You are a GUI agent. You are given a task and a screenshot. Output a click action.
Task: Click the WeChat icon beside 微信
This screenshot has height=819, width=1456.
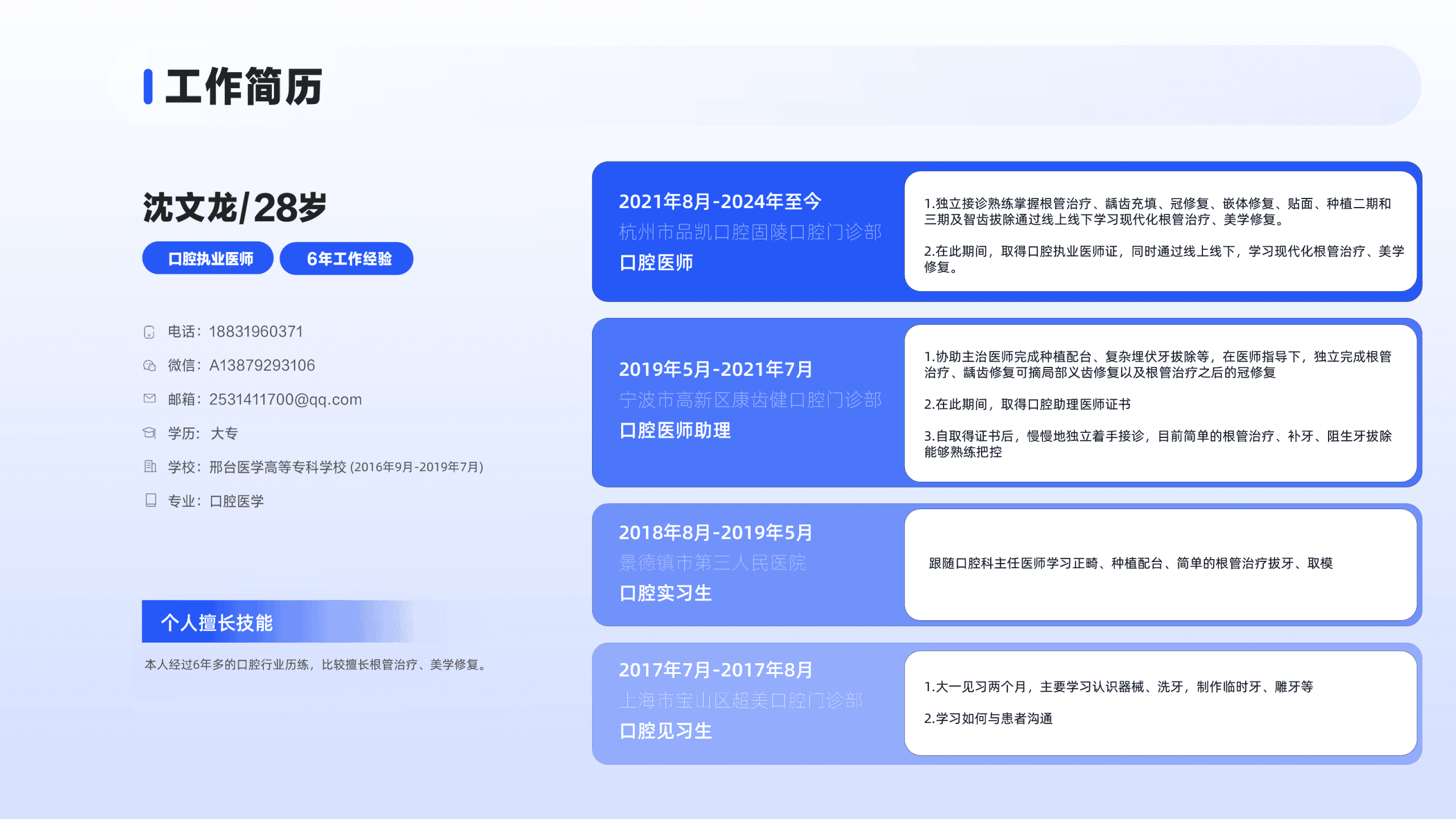[x=149, y=366]
